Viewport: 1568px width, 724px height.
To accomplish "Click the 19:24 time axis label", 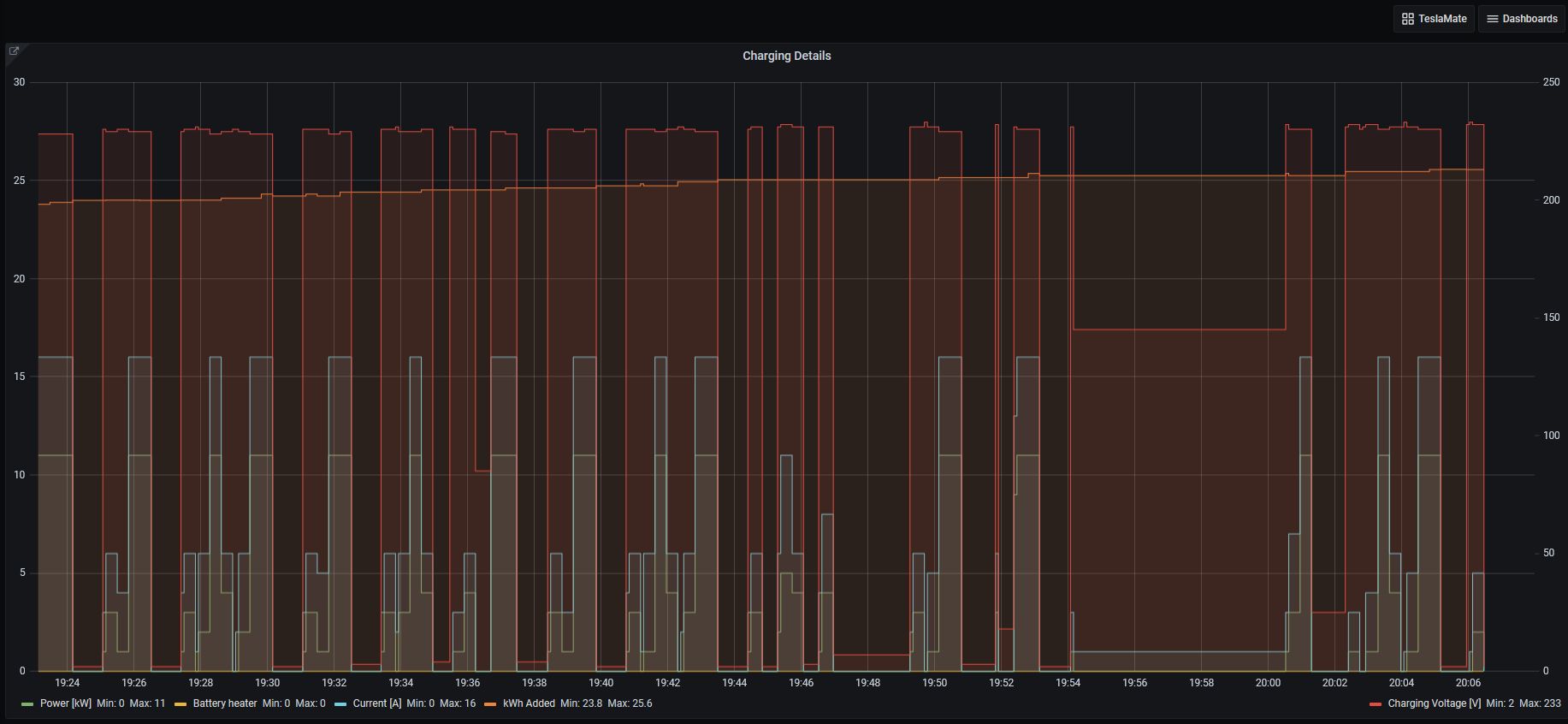I will (x=67, y=683).
